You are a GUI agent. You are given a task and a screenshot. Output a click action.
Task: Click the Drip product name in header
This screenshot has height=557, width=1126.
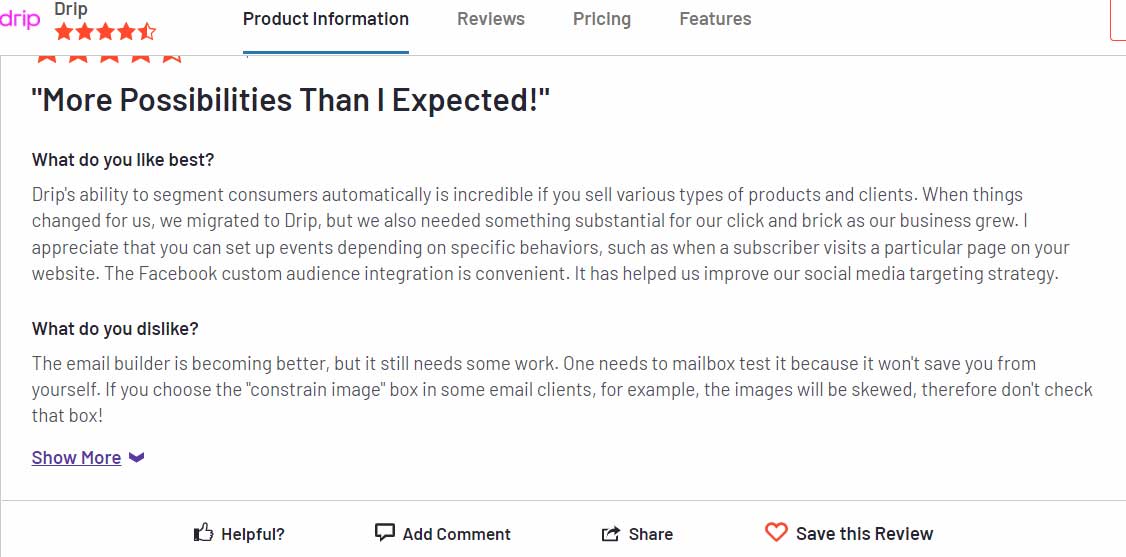(71, 10)
